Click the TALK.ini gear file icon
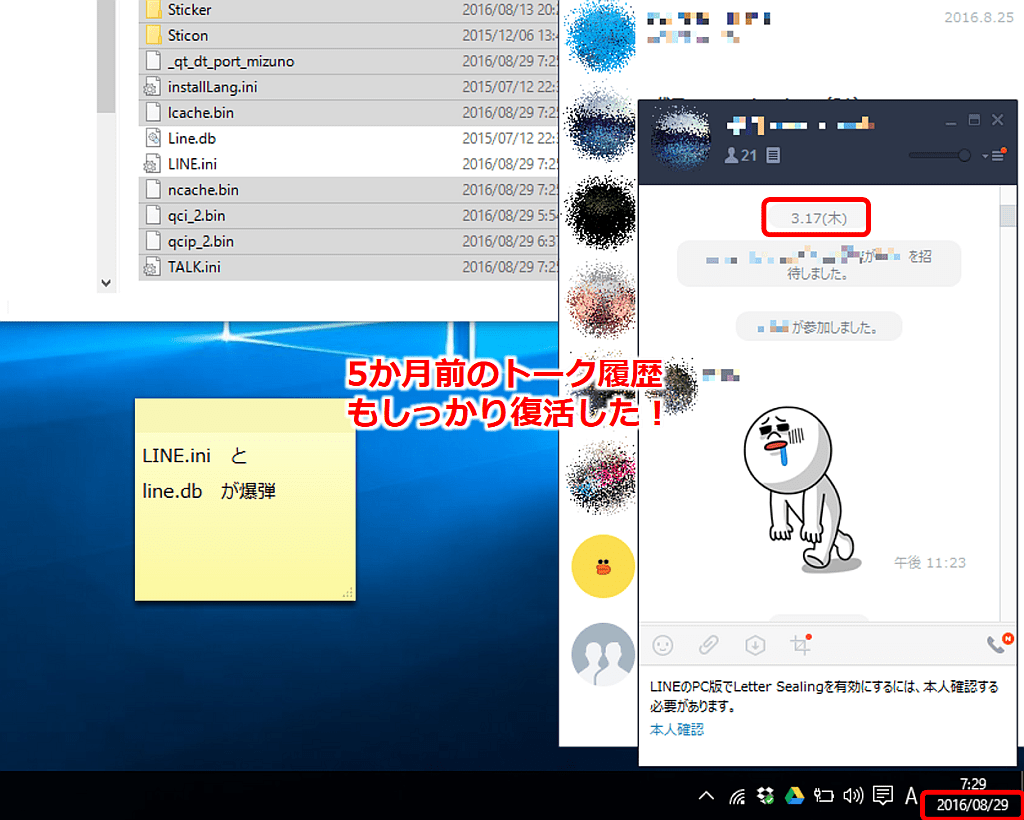This screenshot has width=1024, height=820. point(153,267)
